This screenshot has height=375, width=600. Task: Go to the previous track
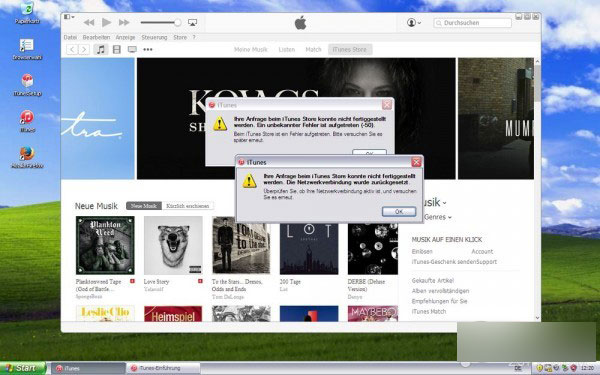coord(89,23)
